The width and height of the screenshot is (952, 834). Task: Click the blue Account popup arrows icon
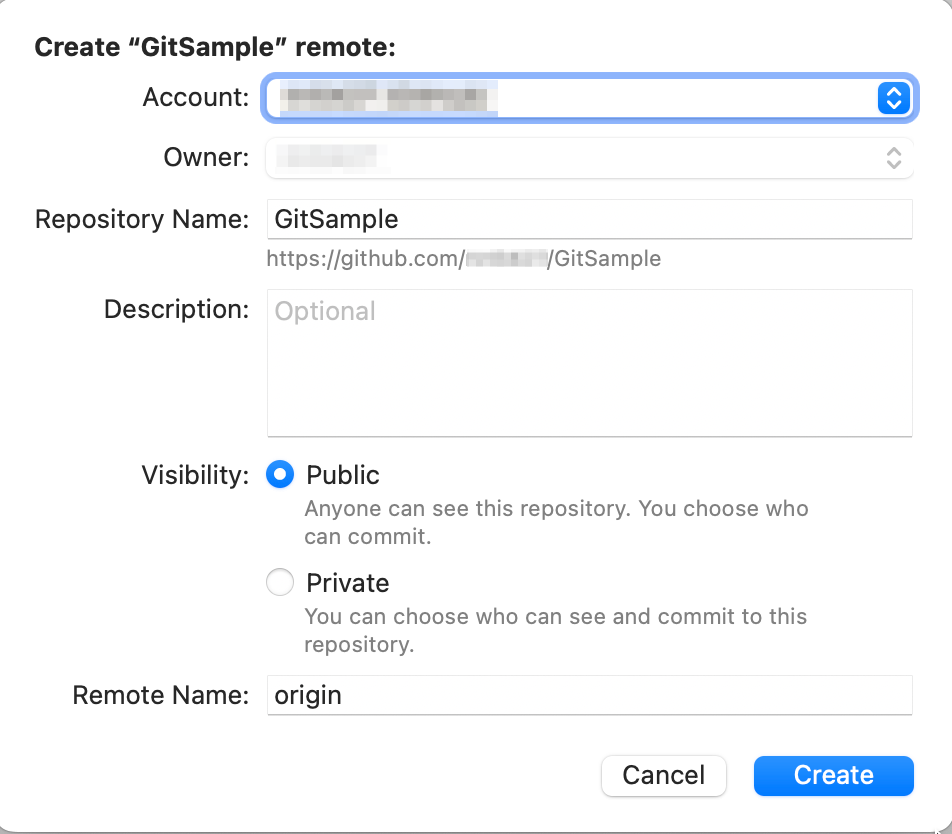892,98
